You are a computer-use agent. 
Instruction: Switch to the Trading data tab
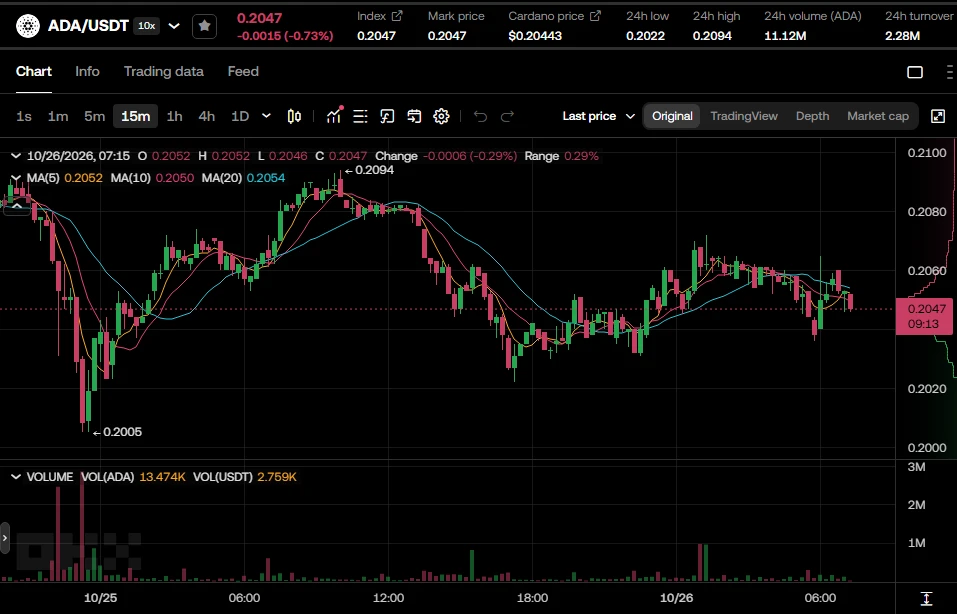pos(164,71)
